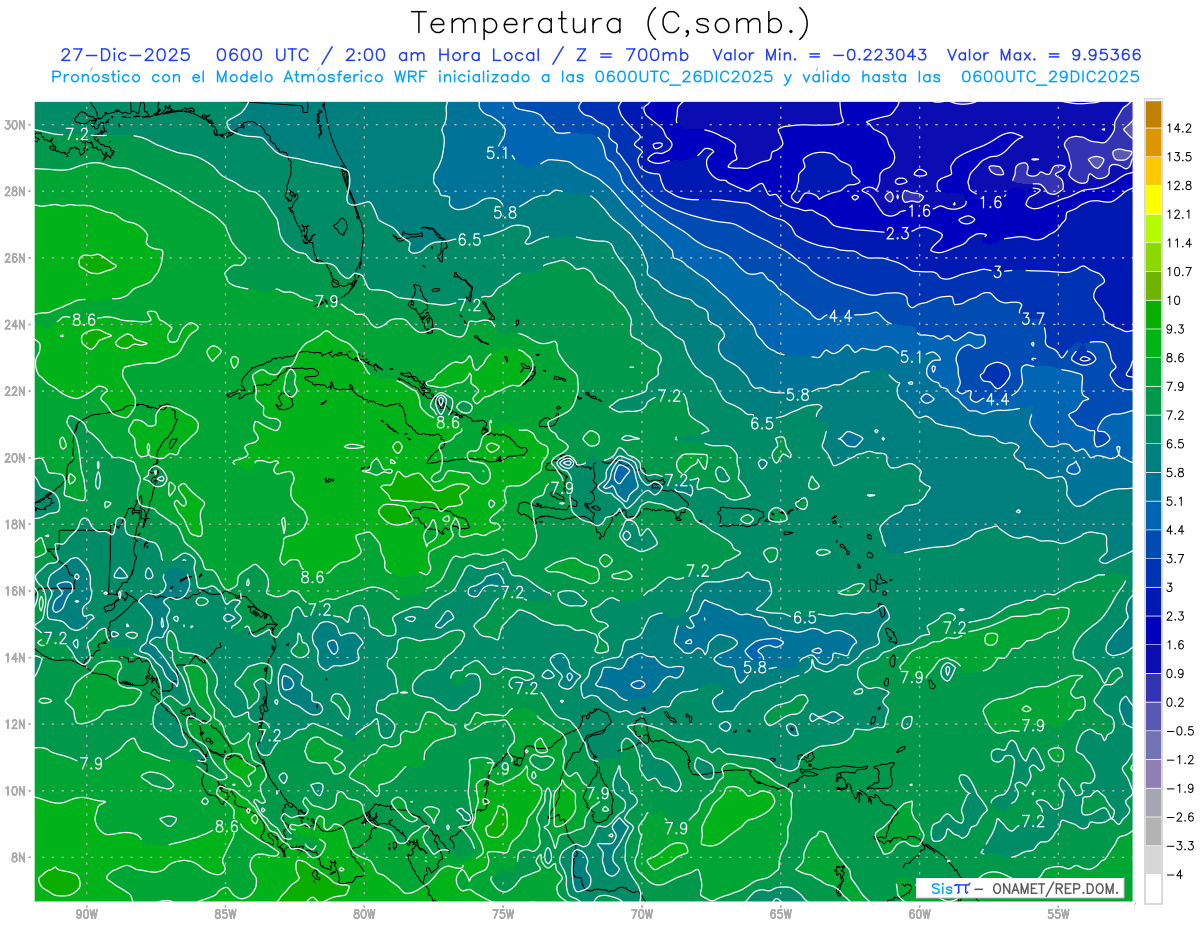Click the "12N" latitude axis label

point(17,724)
